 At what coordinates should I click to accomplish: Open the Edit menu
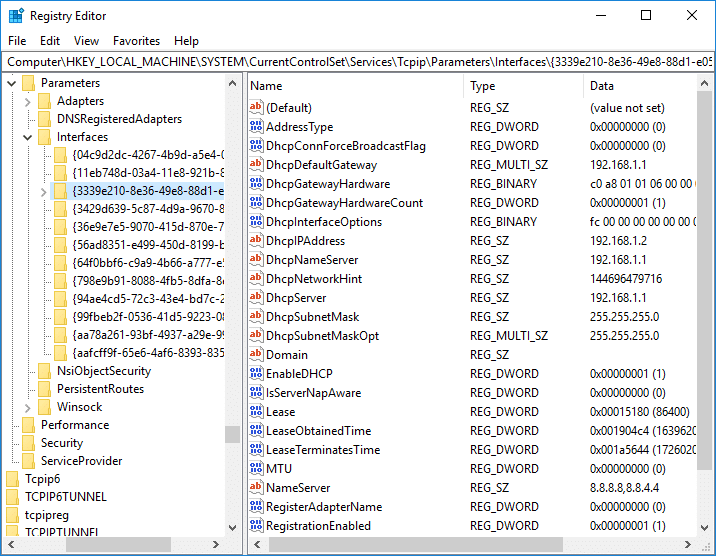click(x=50, y=41)
